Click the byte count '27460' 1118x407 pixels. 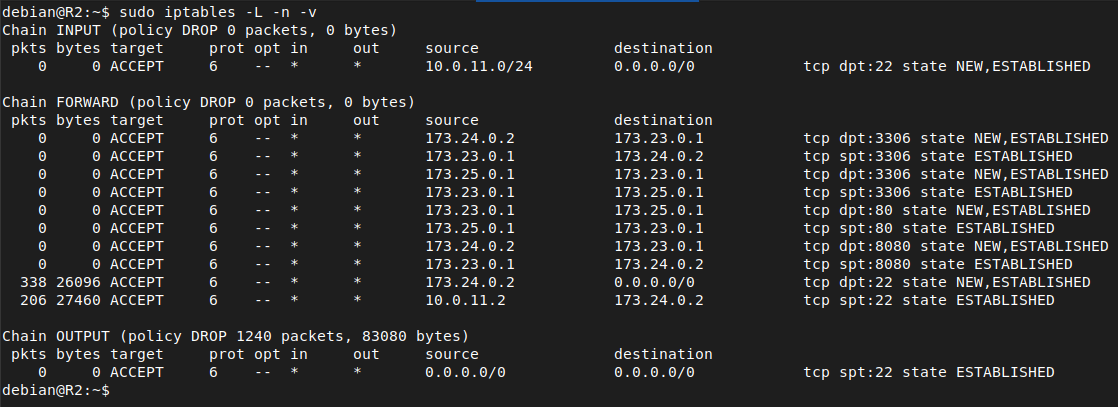78,300
